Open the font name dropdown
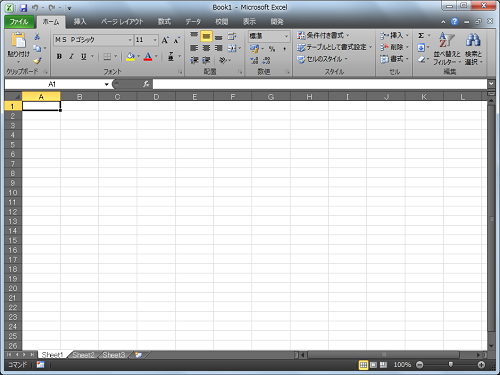Viewport: 500px width, 375px height. (130, 40)
